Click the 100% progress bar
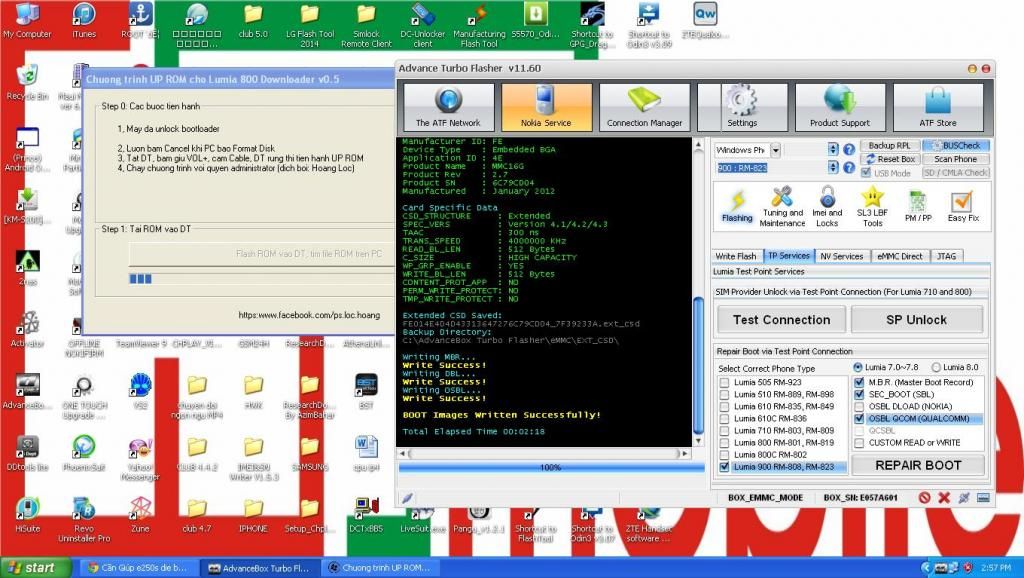 pos(551,468)
